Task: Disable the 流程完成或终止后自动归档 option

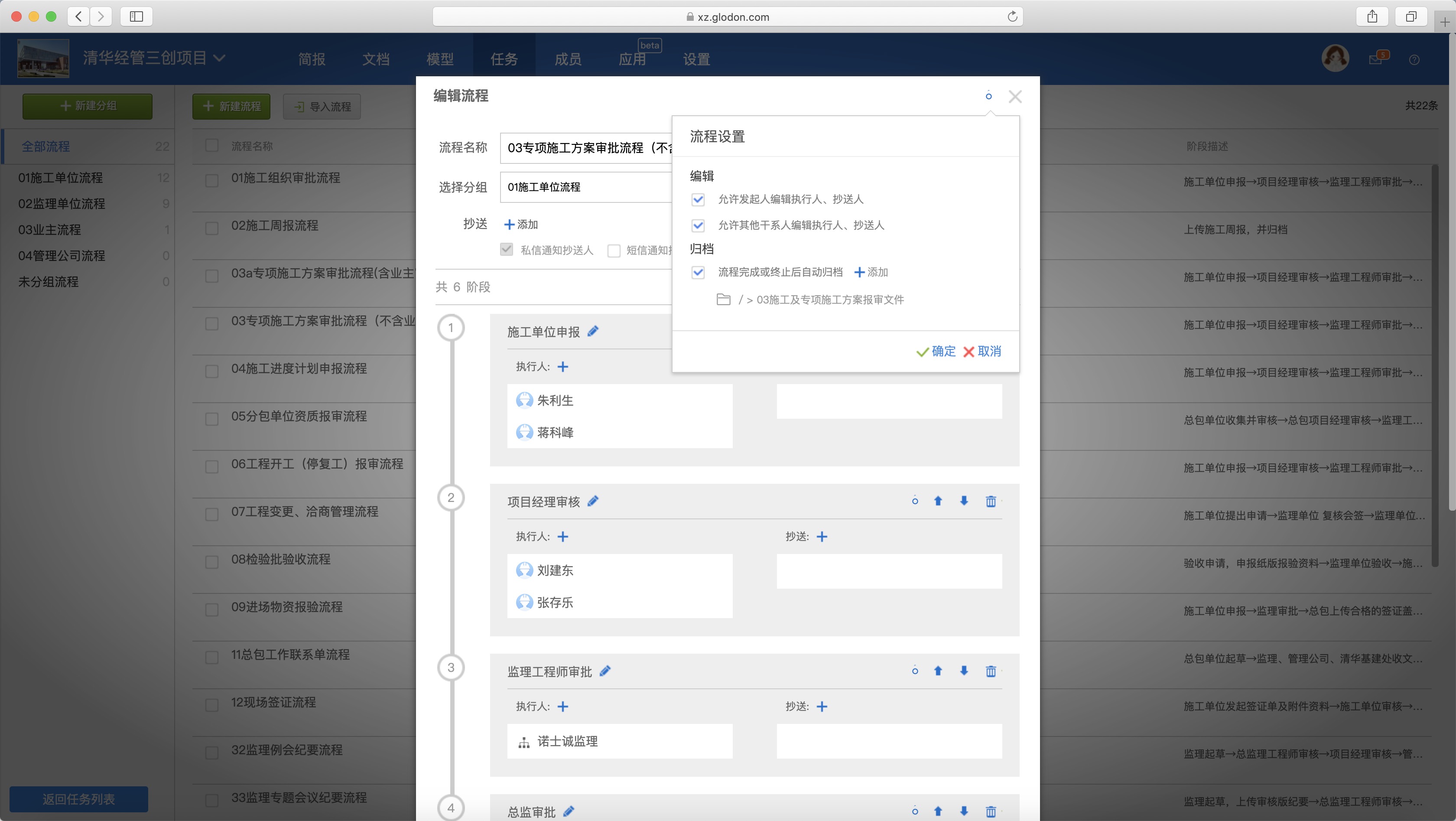Action: pos(698,272)
